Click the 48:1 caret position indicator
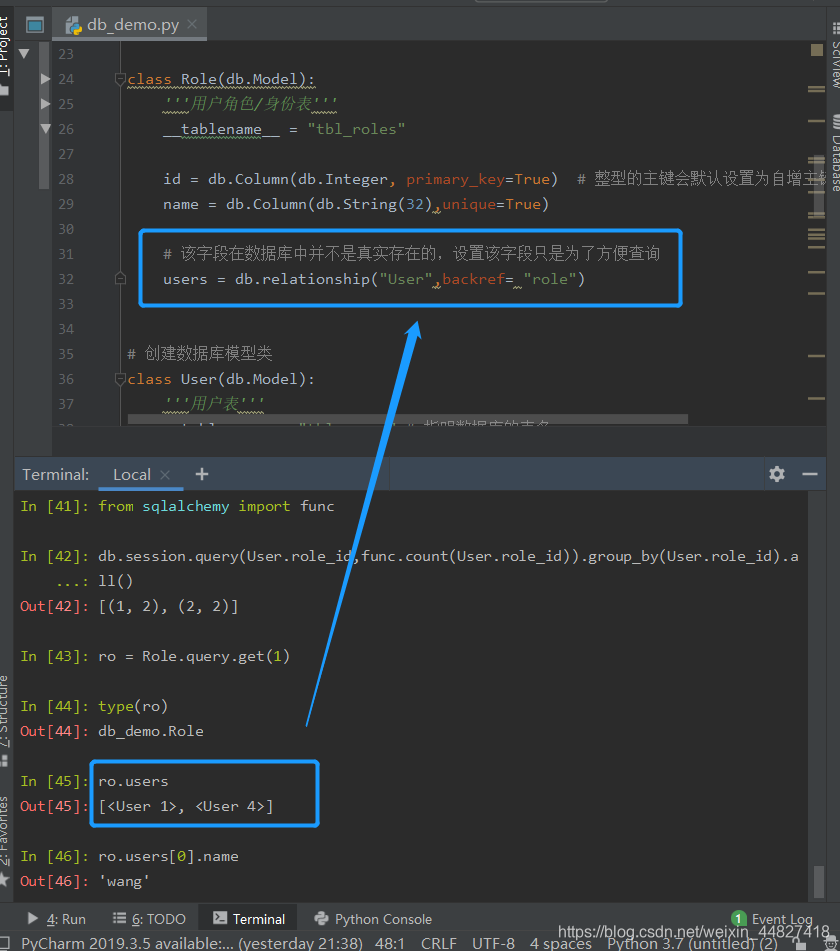840x951 pixels. coord(389,944)
